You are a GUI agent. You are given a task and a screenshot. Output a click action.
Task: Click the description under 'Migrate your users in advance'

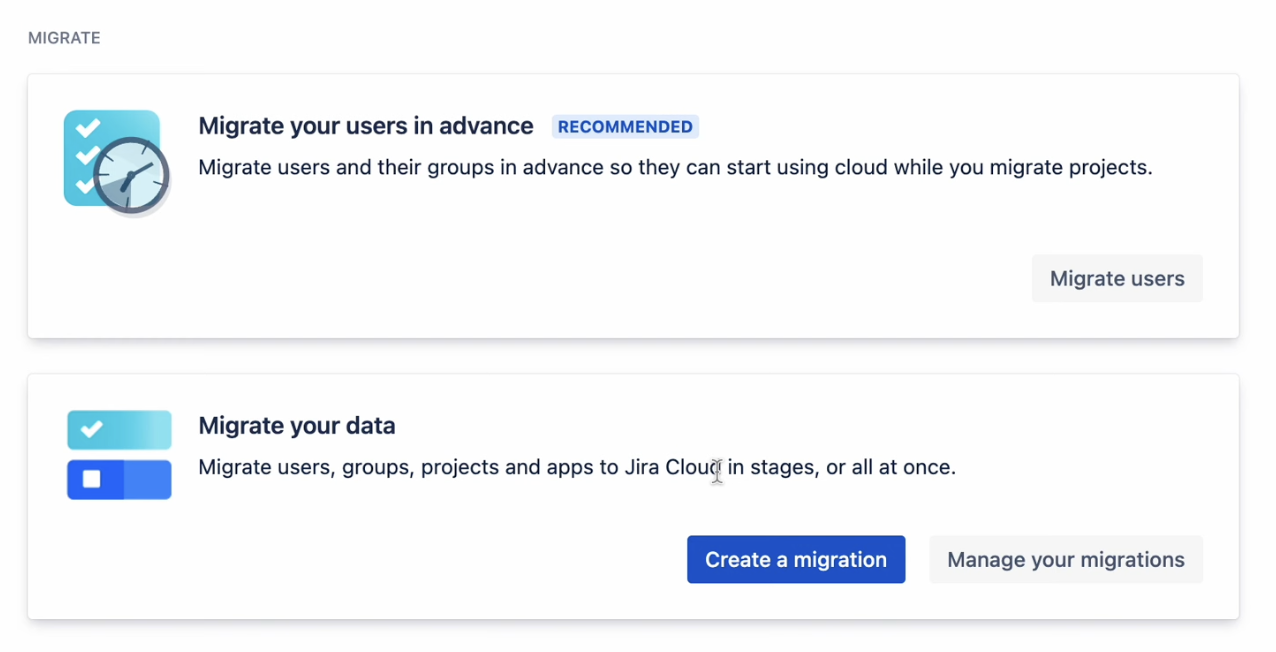point(675,167)
